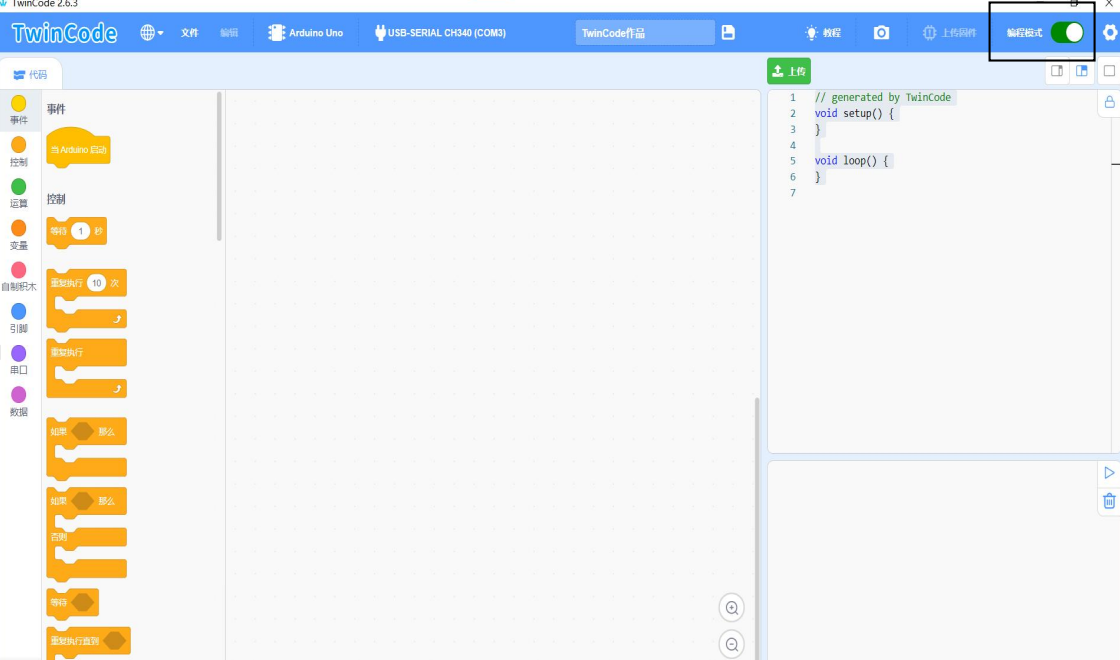Open settings with the gear icon
The height and width of the screenshot is (660, 1120).
click(1110, 33)
